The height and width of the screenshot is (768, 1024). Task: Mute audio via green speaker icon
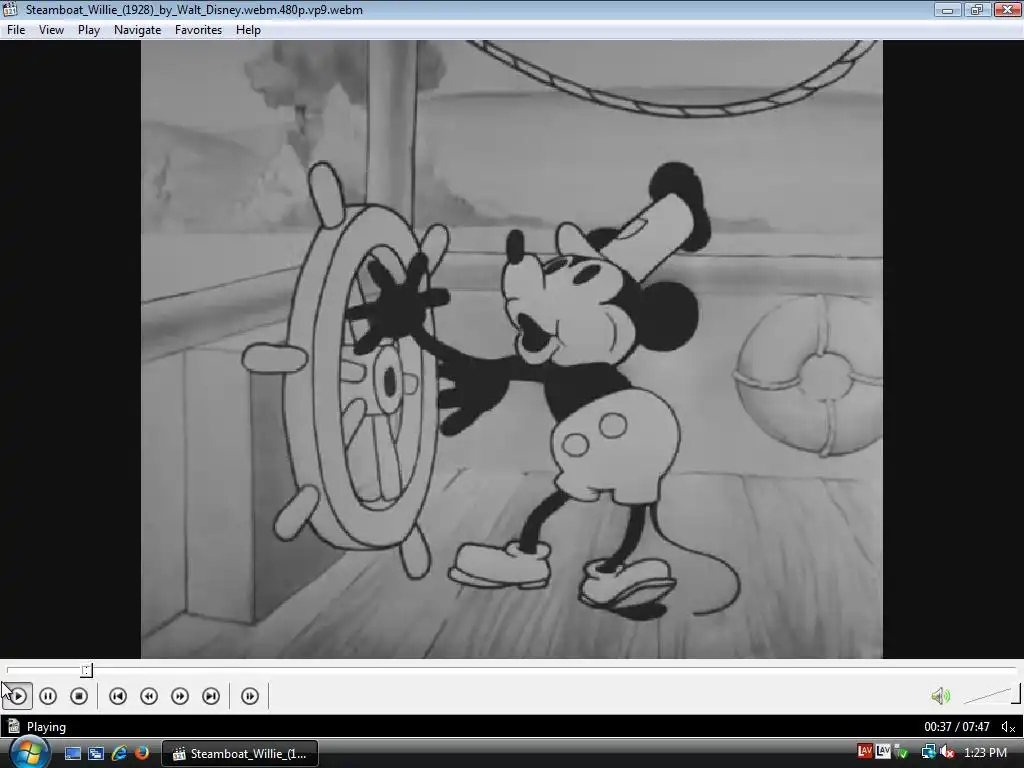point(940,696)
